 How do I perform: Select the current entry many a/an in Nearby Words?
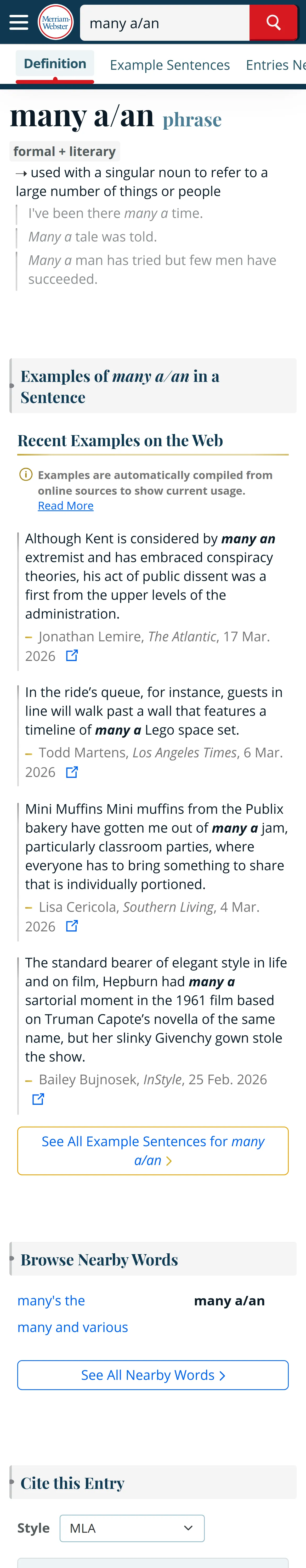229,1300
